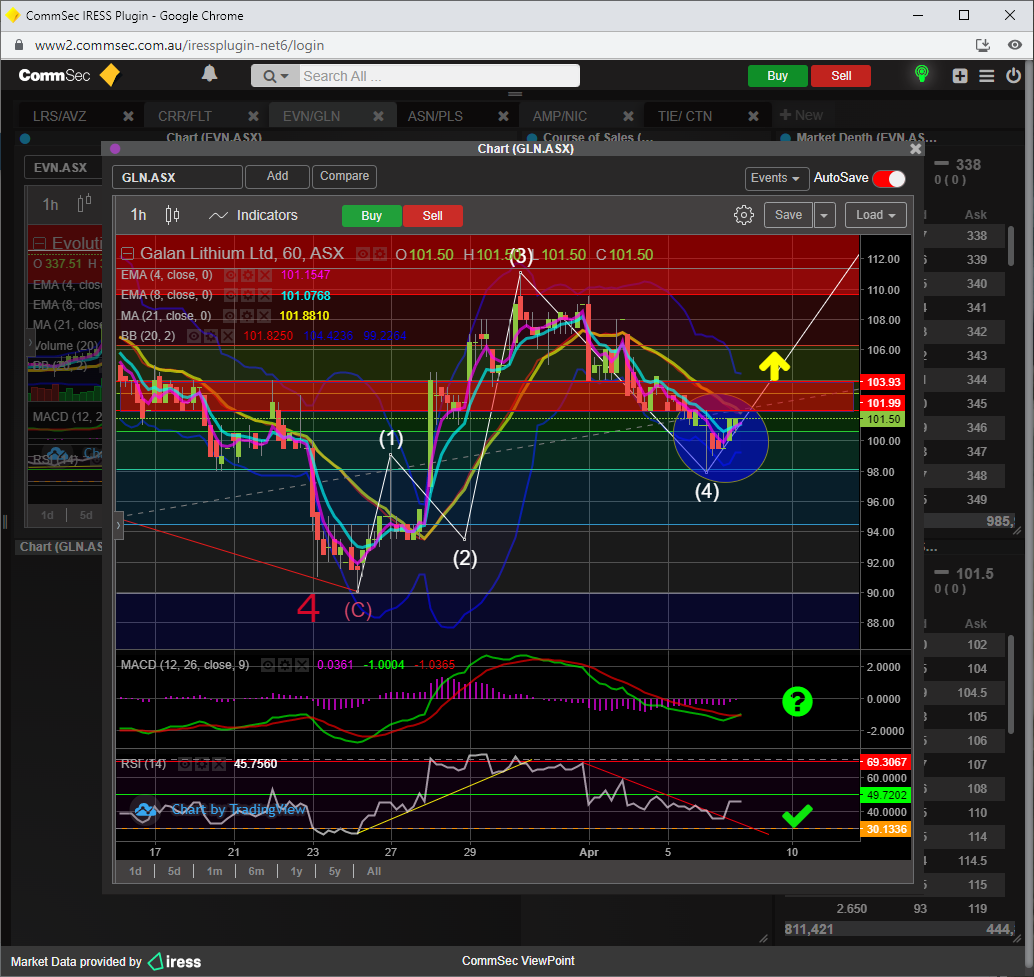This screenshot has height=977, width=1034.
Task: Remove the MACD indicator
Action: (x=301, y=665)
